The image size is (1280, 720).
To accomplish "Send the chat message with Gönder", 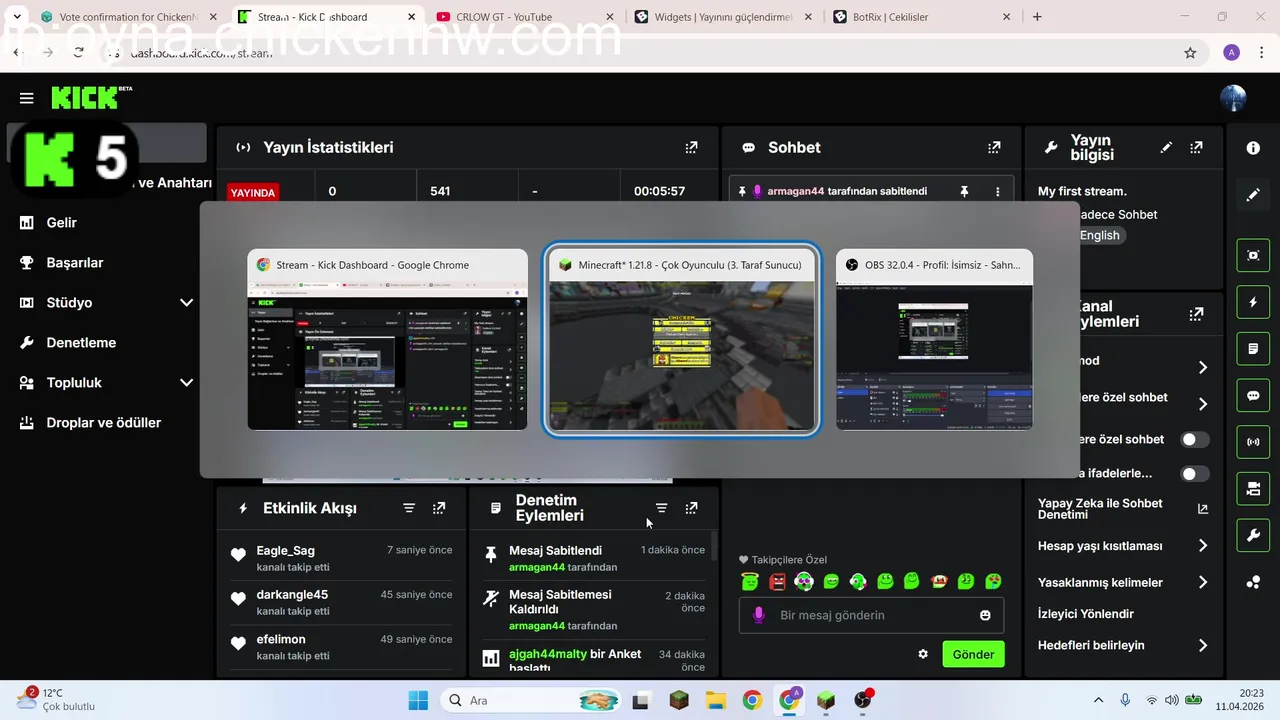I will pyautogui.click(x=973, y=654).
